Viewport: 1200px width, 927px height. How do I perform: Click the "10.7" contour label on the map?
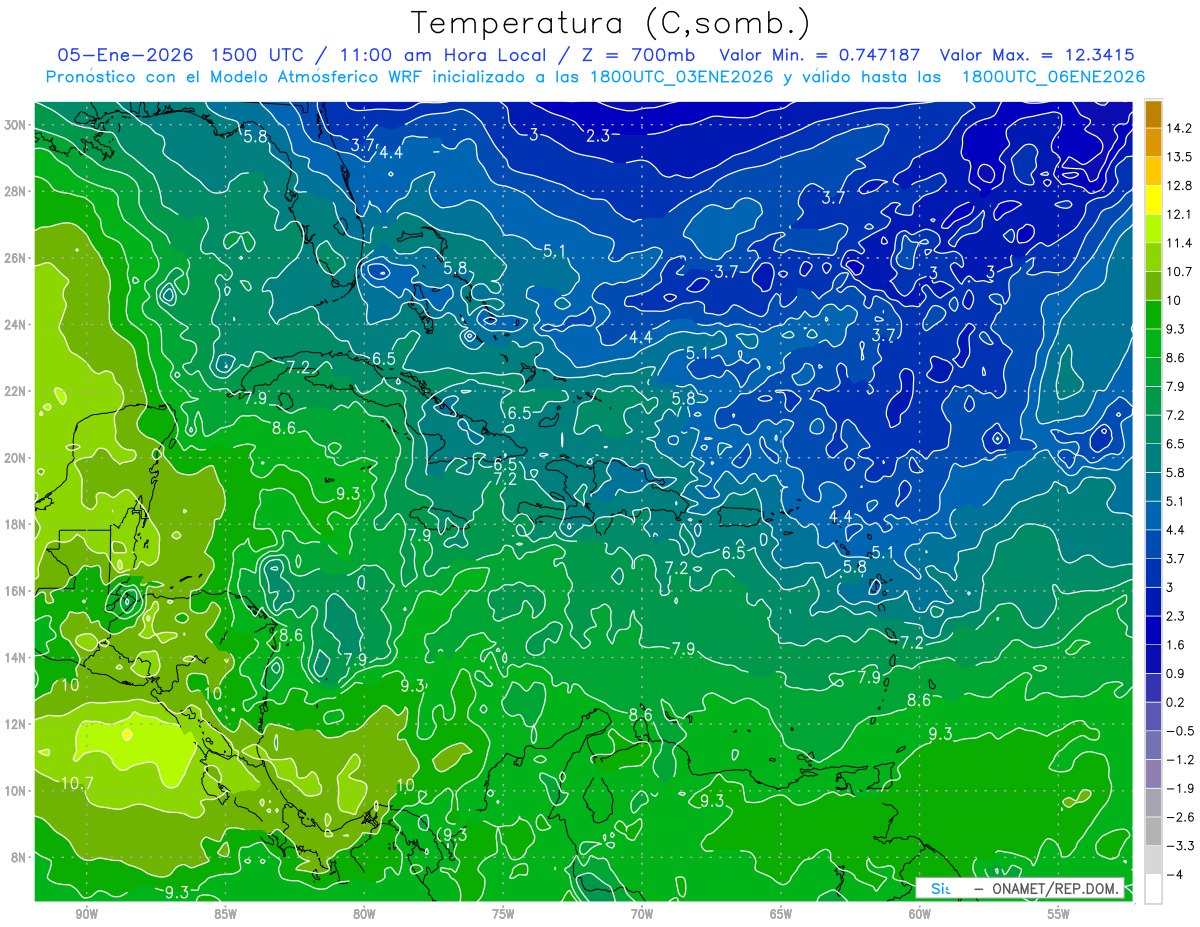point(77,782)
